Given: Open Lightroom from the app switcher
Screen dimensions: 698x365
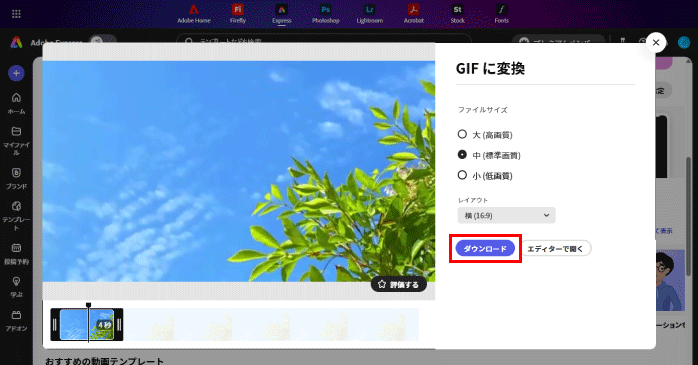Looking at the screenshot, I should tap(369, 14).
